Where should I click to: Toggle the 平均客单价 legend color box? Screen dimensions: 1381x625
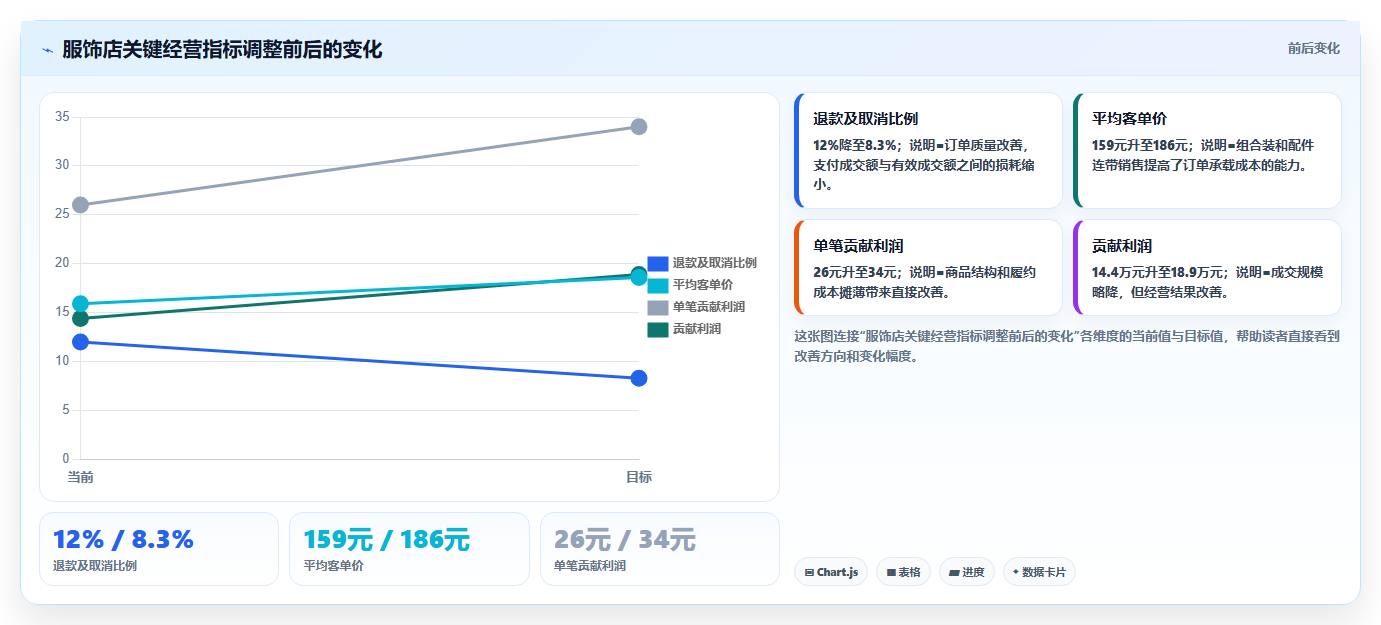point(657,285)
